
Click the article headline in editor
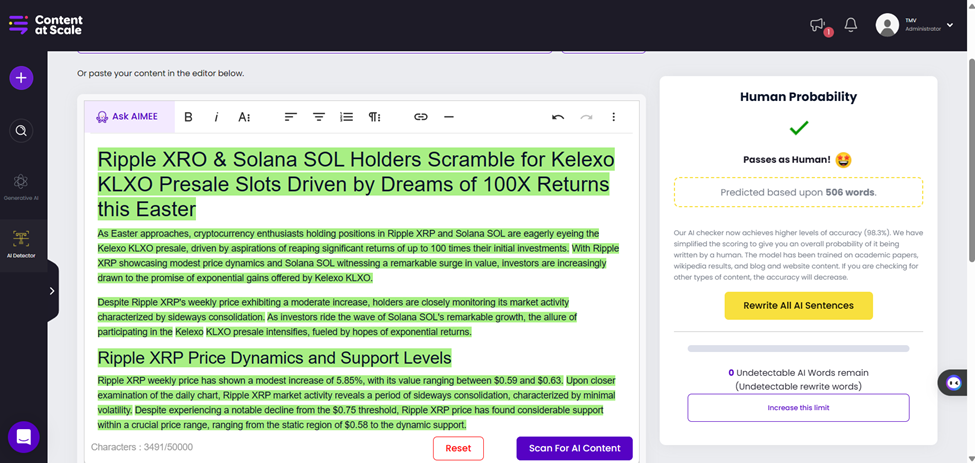(x=356, y=184)
